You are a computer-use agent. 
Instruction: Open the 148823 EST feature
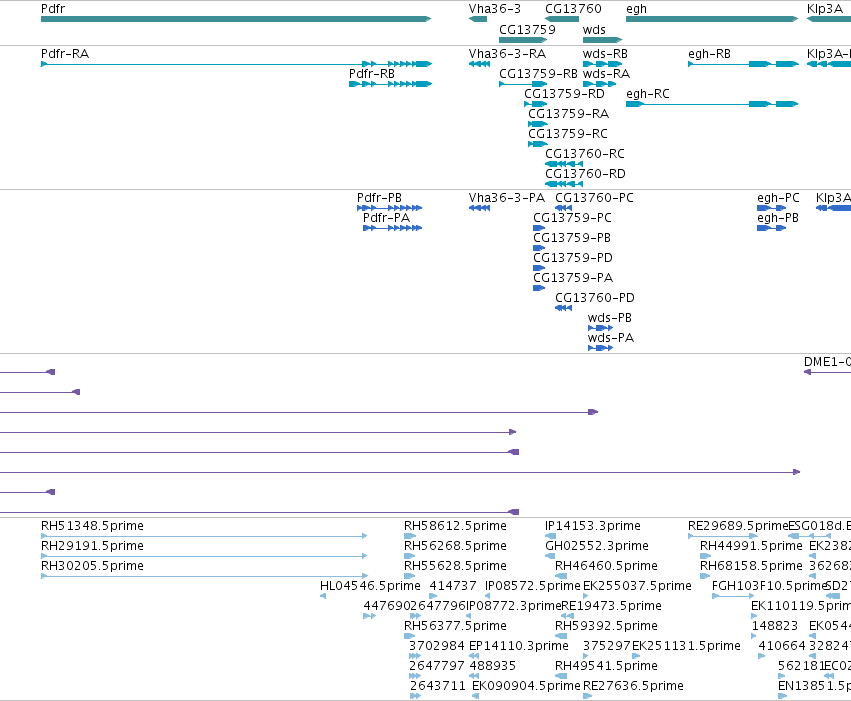[x=754, y=636]
